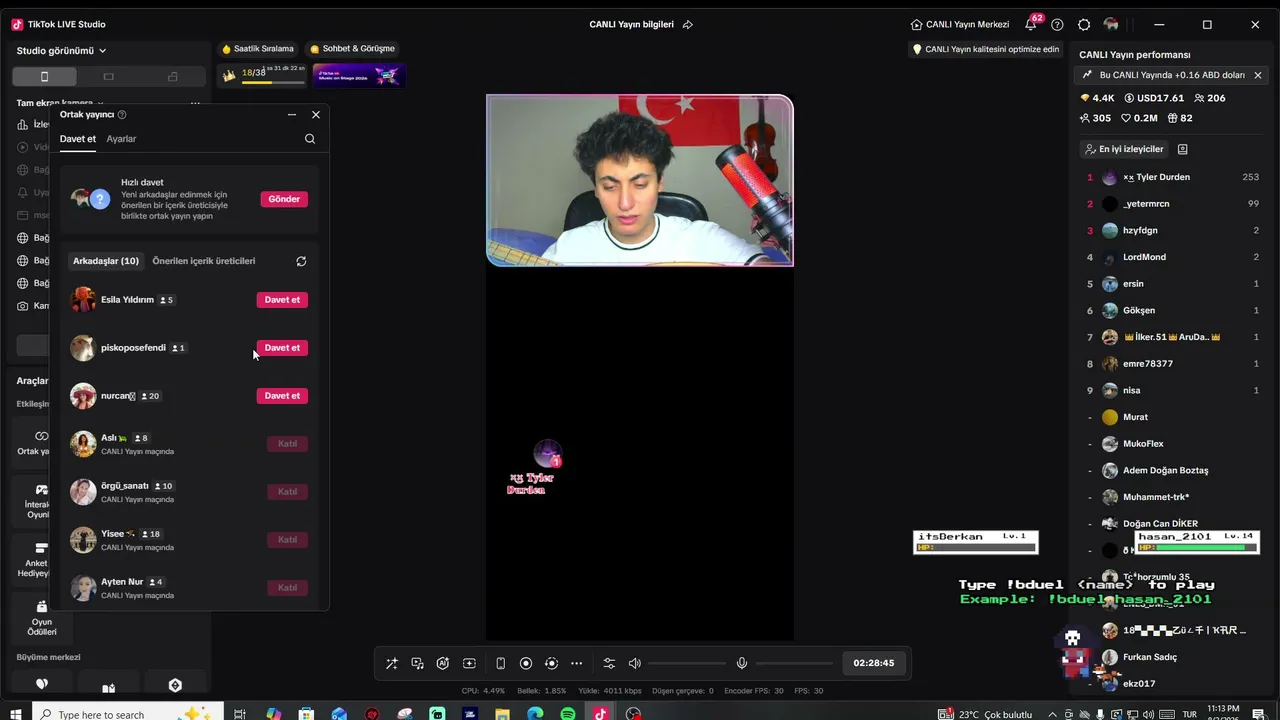The width and height of the screenshot is (1280, 720).
Task: Open CANLI Yayın Merkezi
Action: [x=960, y=24]
